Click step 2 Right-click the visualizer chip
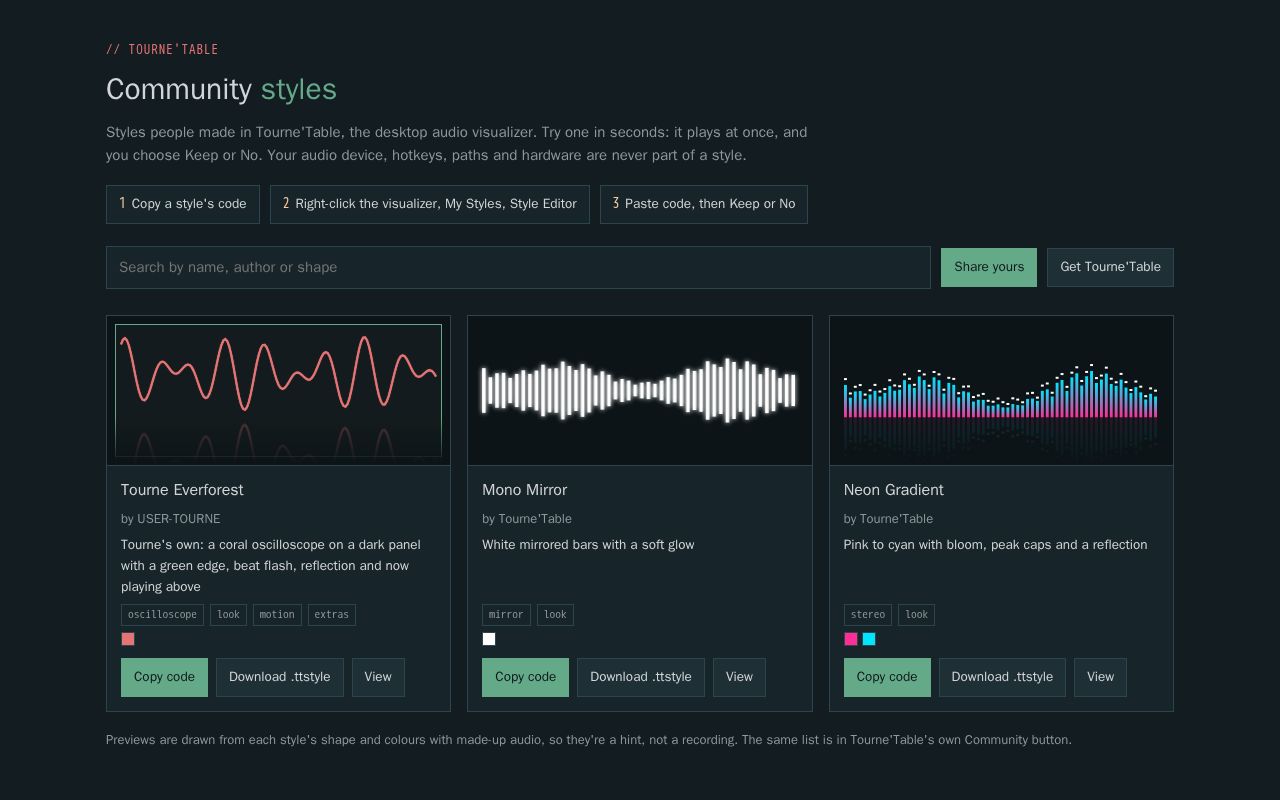Image resolution: width=1280 pixels, height=800 pixels. (430, 204)
